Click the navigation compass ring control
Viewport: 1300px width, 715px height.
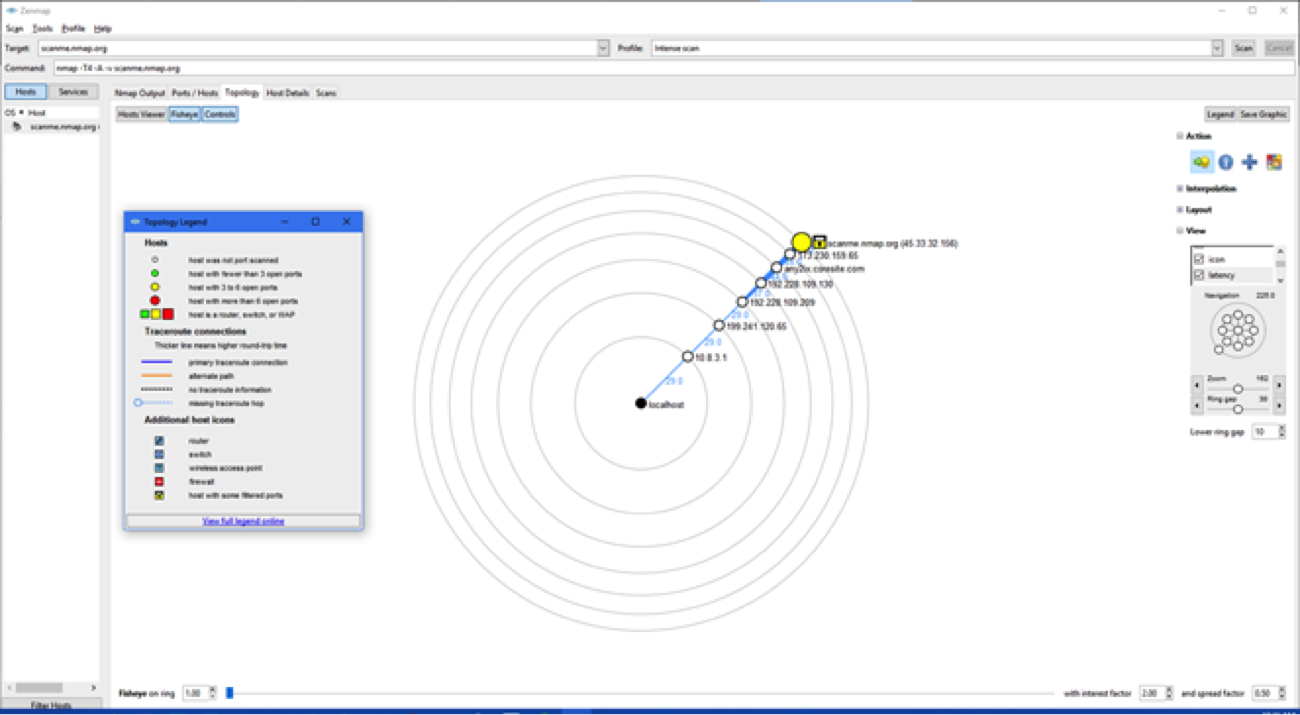tap(1237, 330)
